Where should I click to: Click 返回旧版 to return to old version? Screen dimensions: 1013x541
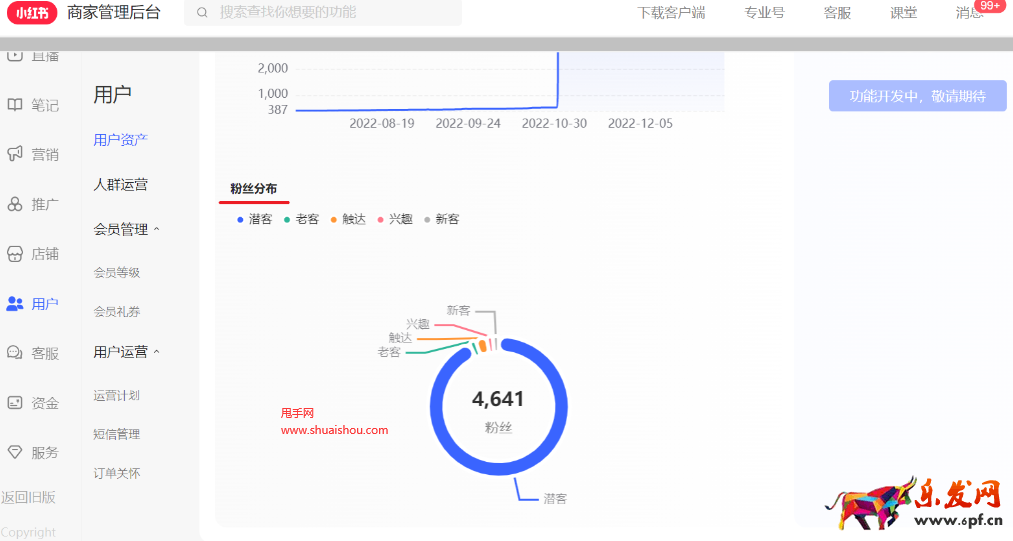[x=28, y=497]
